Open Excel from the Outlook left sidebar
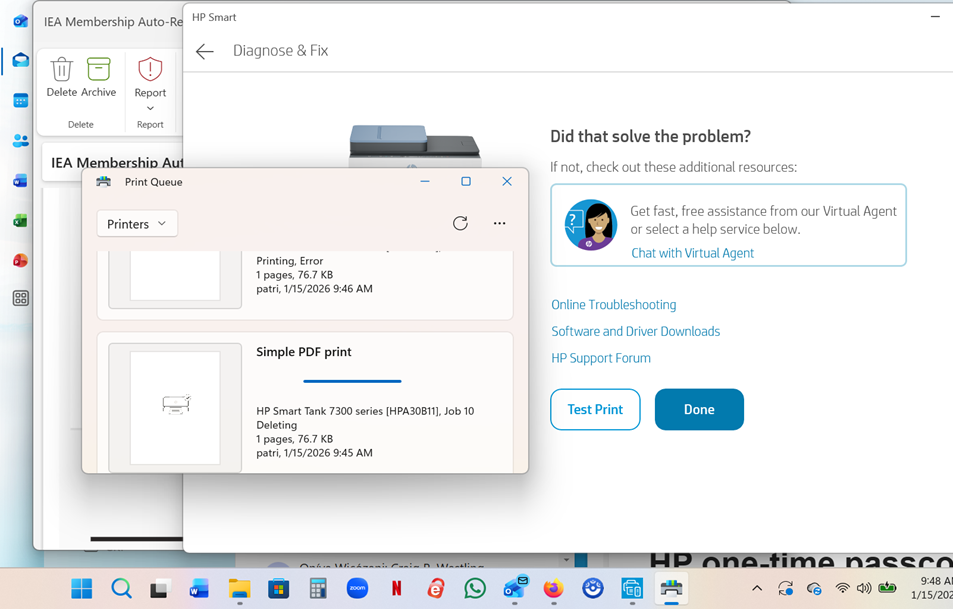The width and height of the screenshot is (953, 609). 20,221
